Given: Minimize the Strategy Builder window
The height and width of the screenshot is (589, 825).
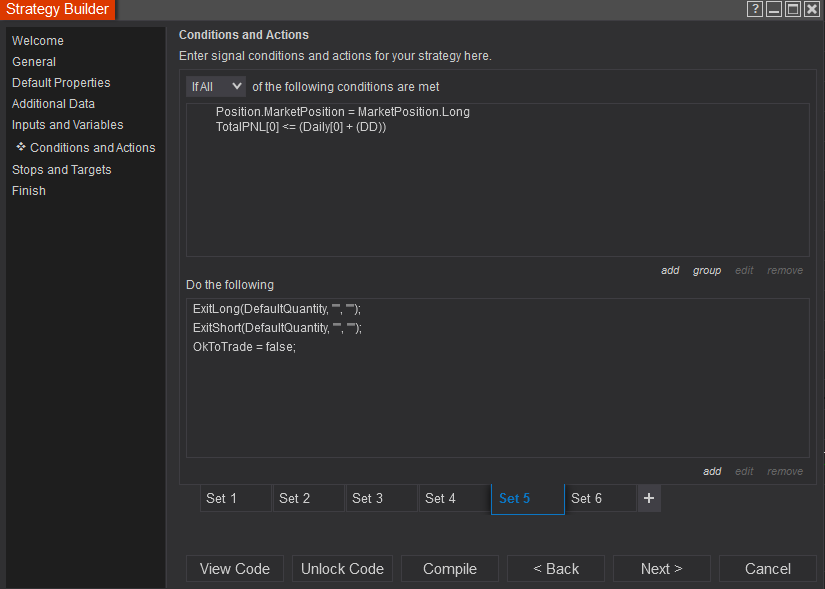Looking at the screenshot, I should 774,9.
